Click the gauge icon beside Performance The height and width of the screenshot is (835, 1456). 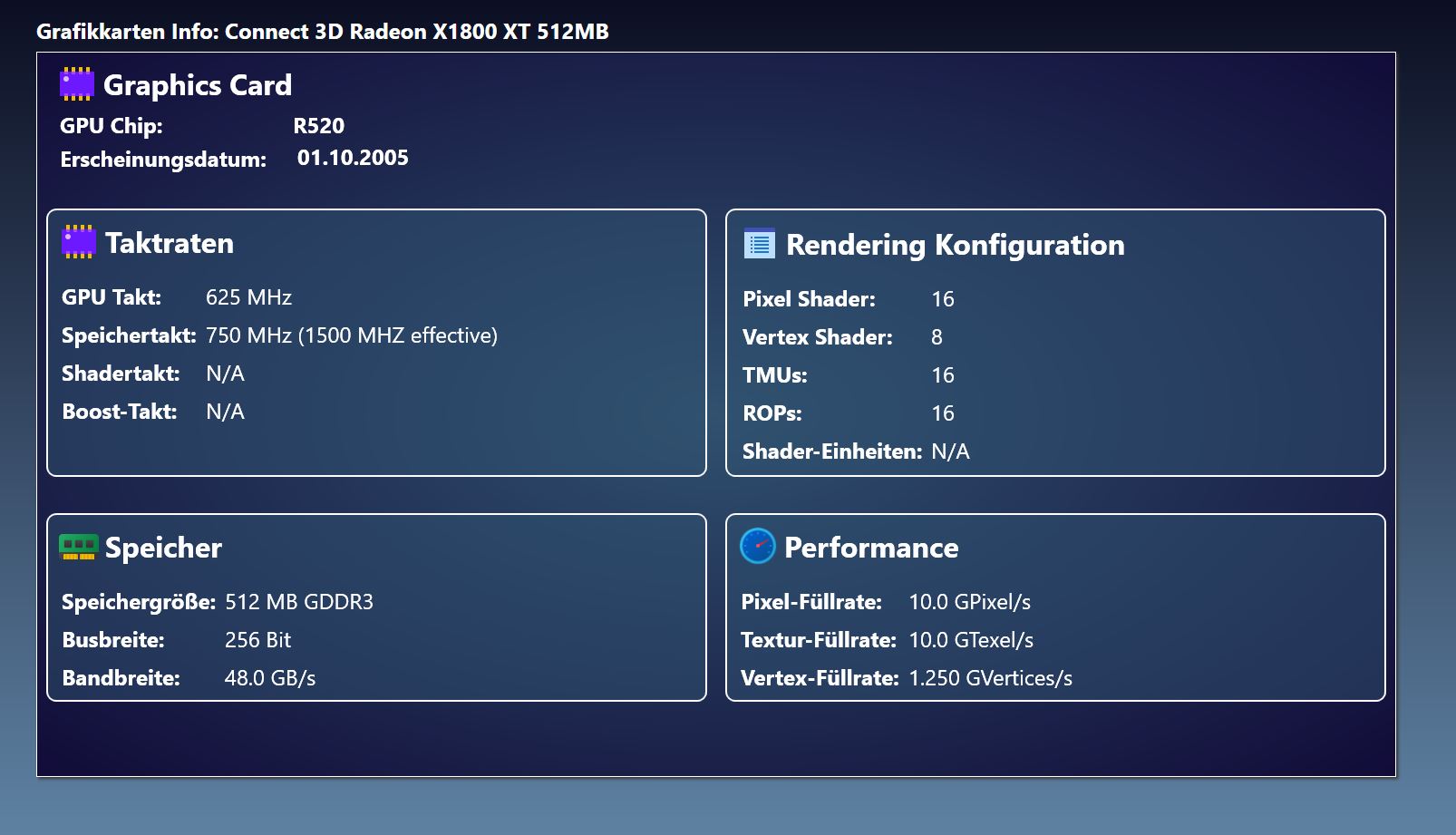click(758, 546)
